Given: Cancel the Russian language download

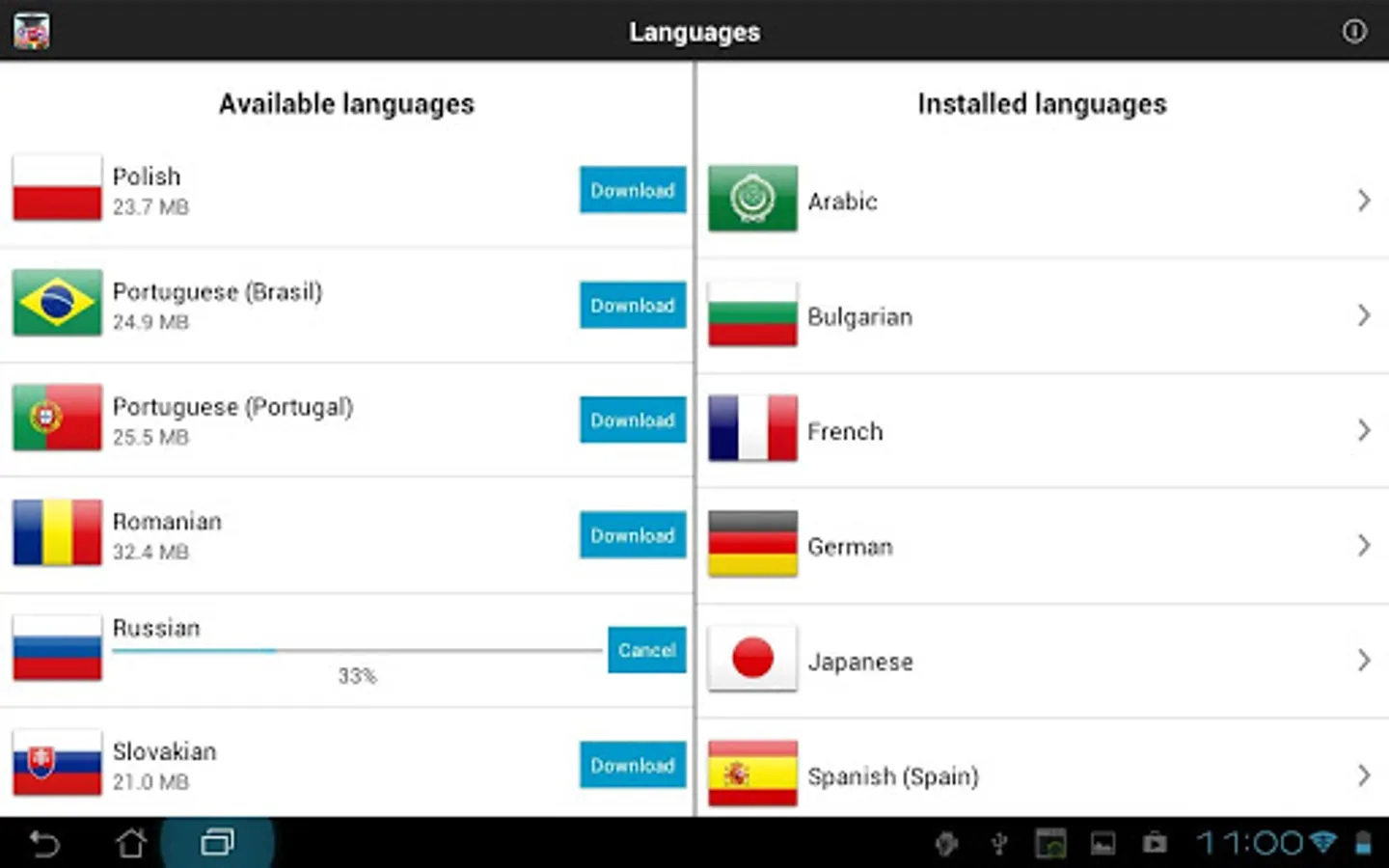Looking at the screenshot, I should pyautogui.click(x=646, y=650).
